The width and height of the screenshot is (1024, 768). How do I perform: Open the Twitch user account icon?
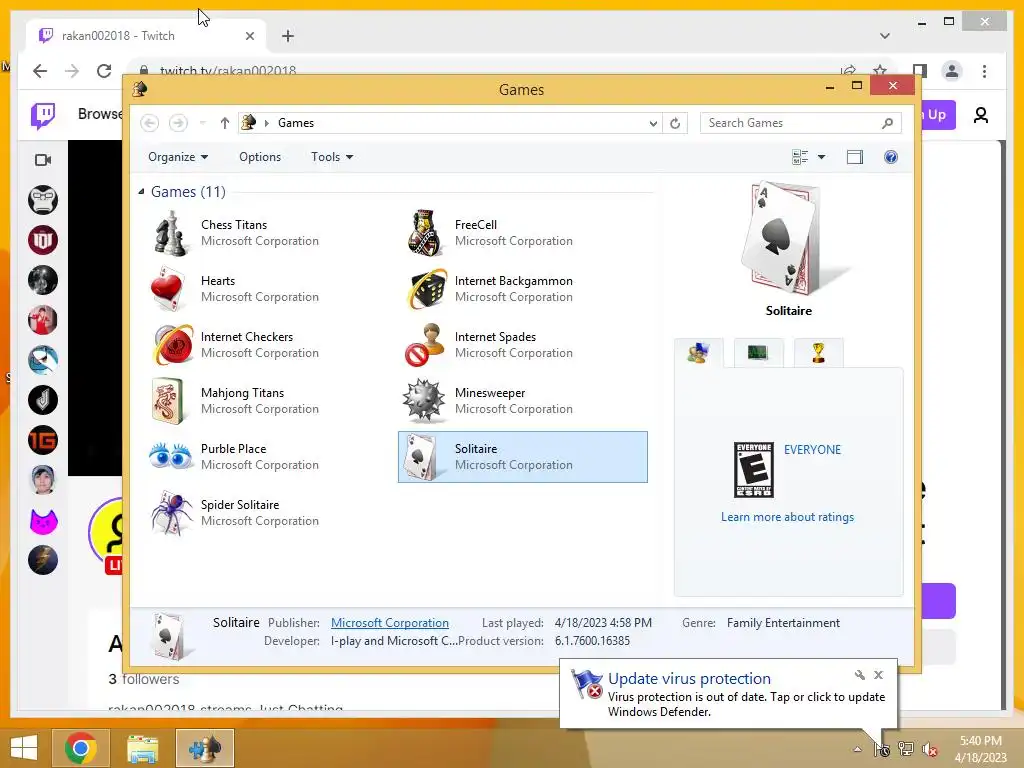[980, 115]
